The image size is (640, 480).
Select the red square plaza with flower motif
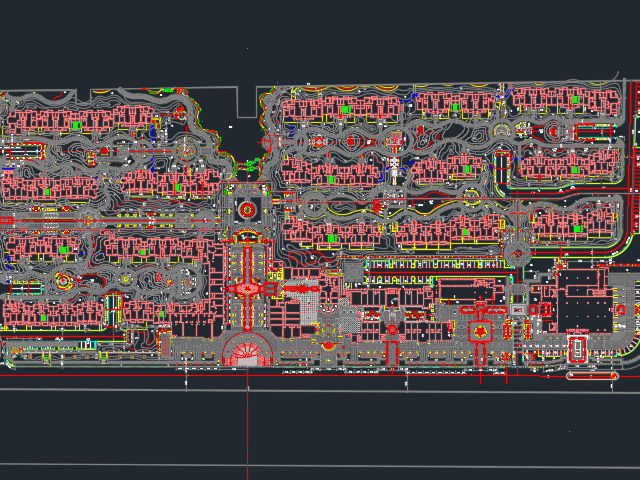click(x=480, y=331)
